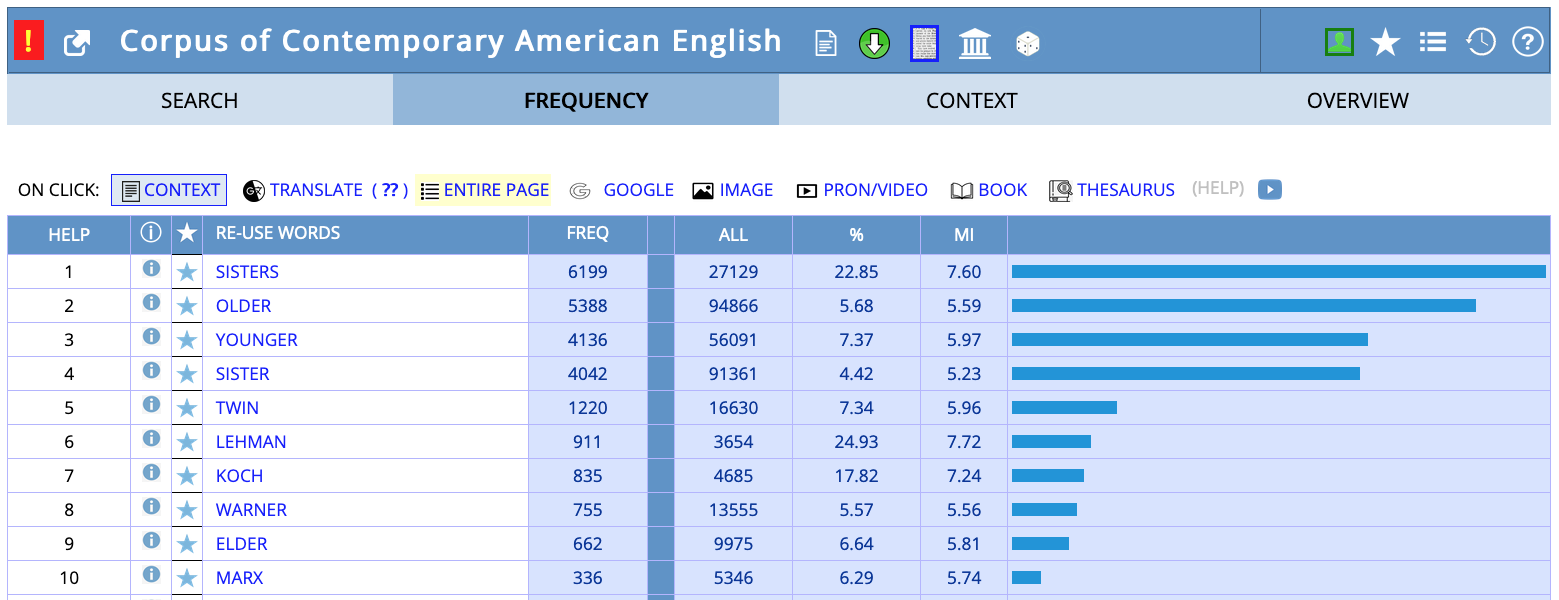
Task: Sort results by the MI column header
Action: click(x=963, y=235)
